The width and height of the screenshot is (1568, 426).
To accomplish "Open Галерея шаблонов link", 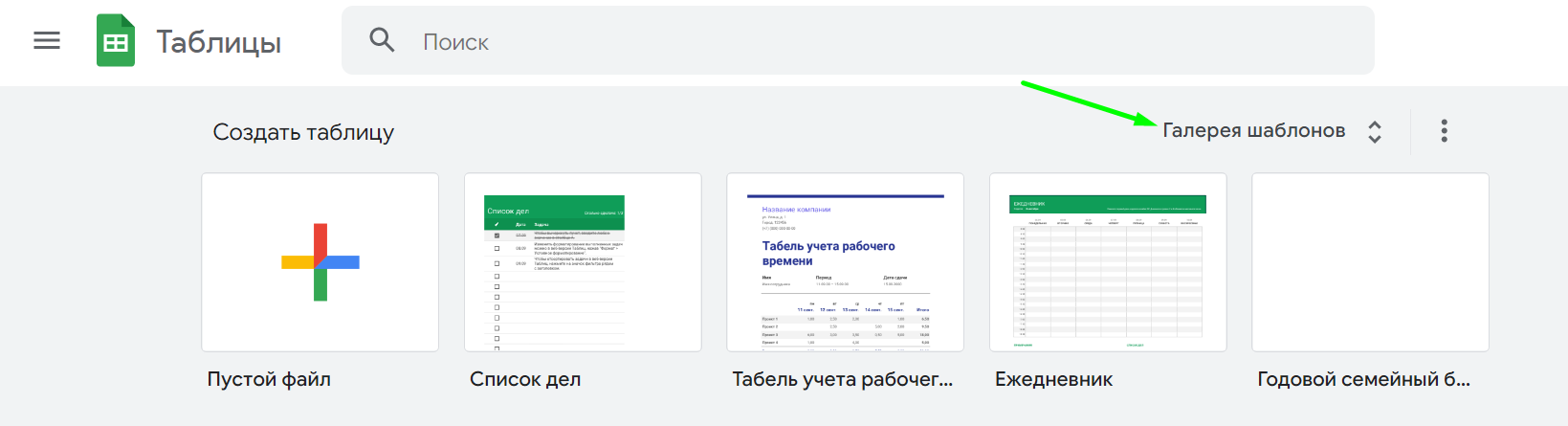I will point(1253,131).
